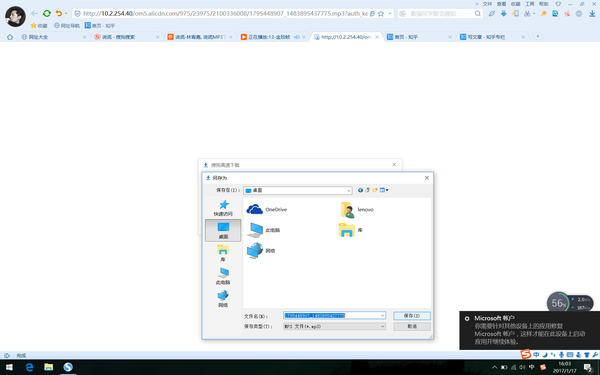Click the quick access star in sidebar
This screenshot has width=600, height=375.
(x=223, y=205)
